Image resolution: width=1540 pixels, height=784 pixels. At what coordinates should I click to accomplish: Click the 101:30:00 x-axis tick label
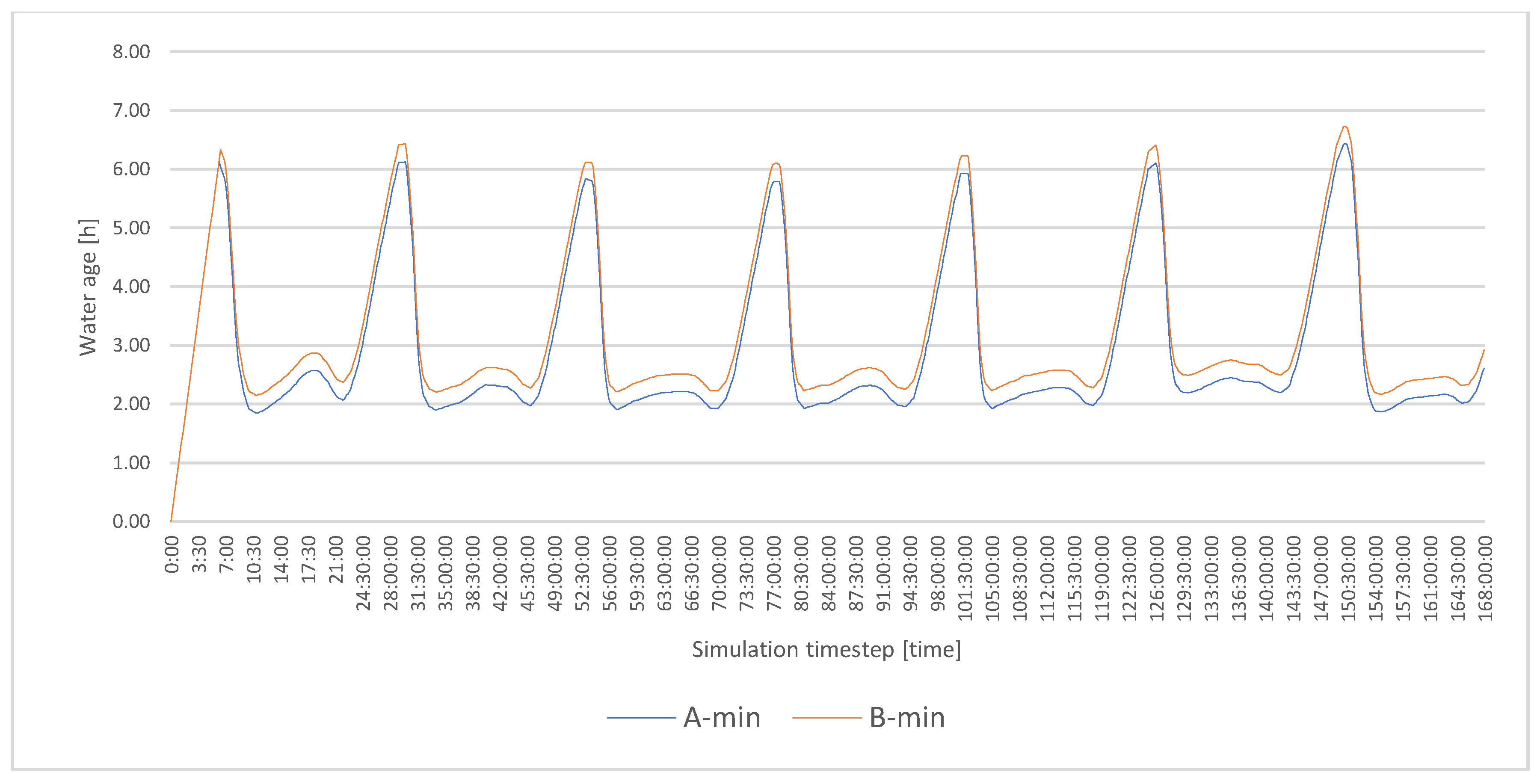click(965, 577)
